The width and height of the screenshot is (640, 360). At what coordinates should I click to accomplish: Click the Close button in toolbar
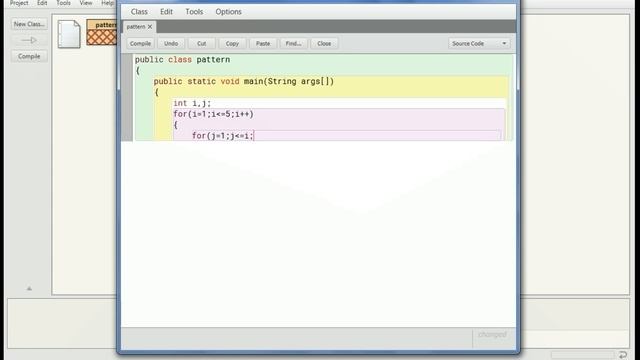pyautogui.click(x=324, y=43)
